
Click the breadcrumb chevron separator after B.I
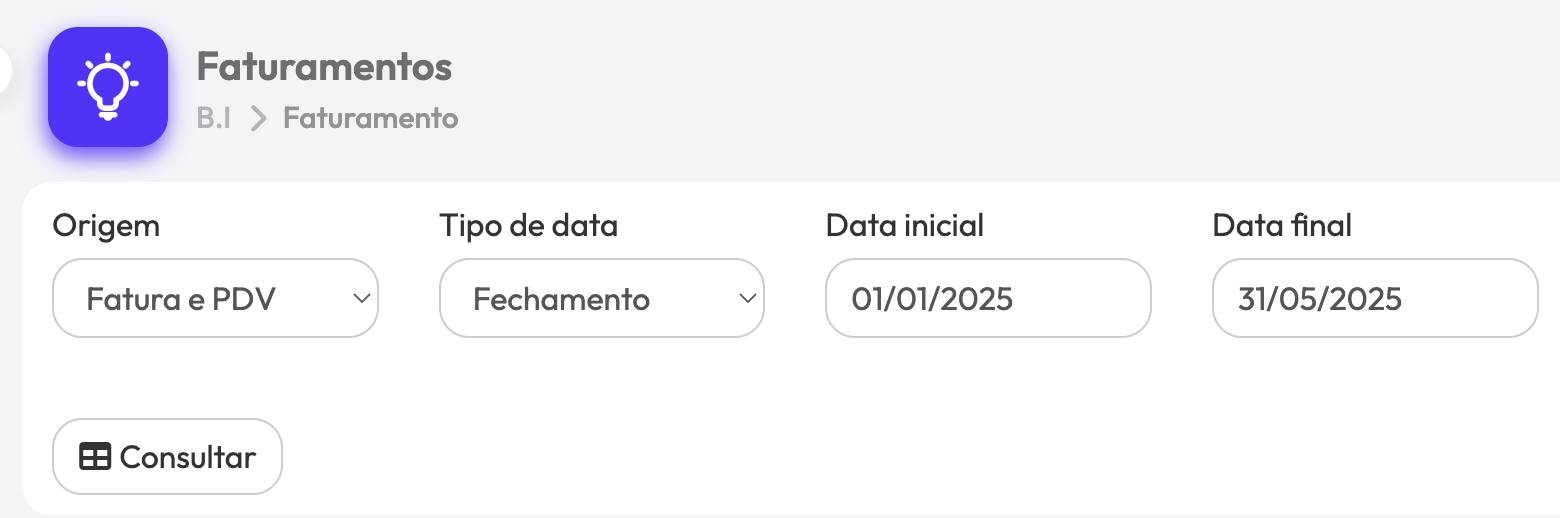(x=258, y=119)
